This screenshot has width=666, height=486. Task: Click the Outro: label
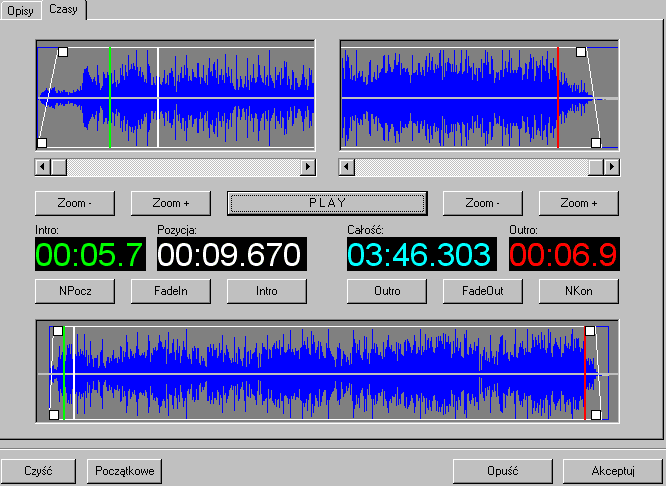tap(523, 230)
